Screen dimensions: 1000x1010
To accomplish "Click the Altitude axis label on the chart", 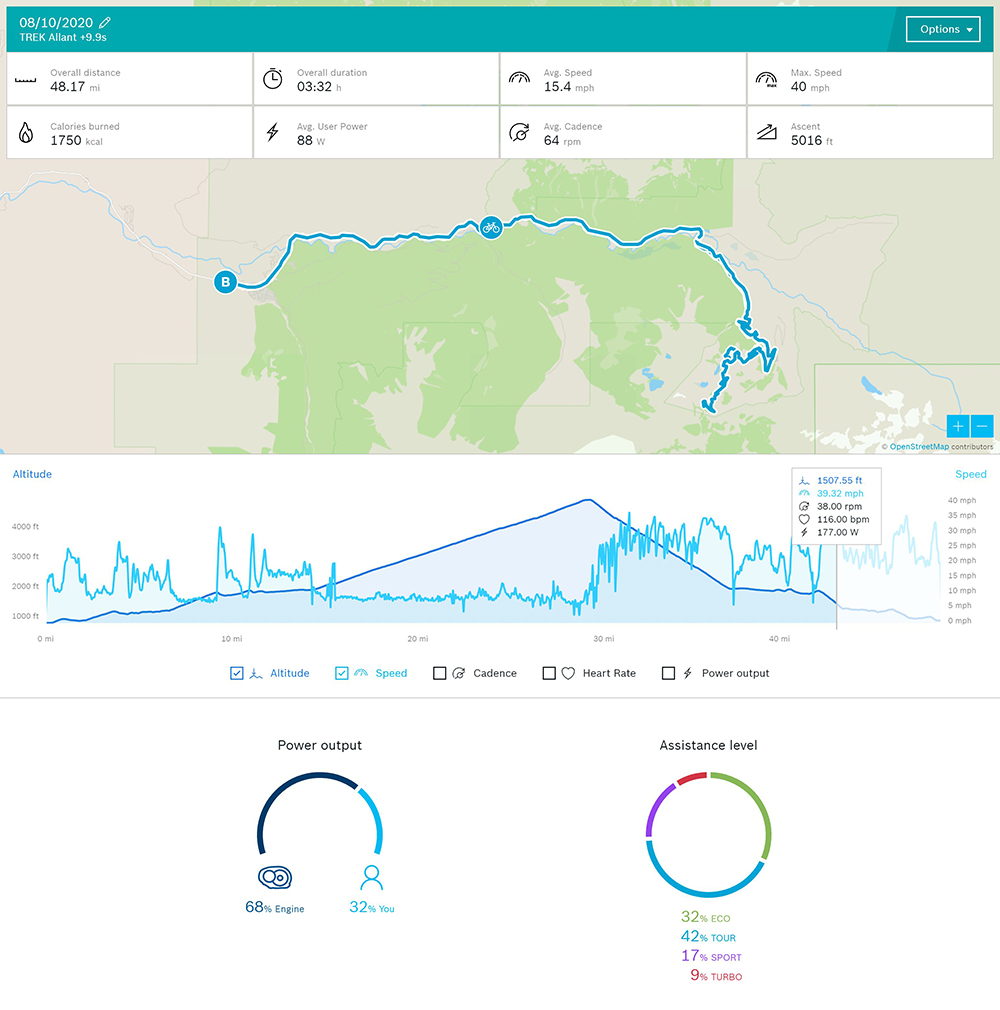I will pyautogui.click(x=32, y=474).
